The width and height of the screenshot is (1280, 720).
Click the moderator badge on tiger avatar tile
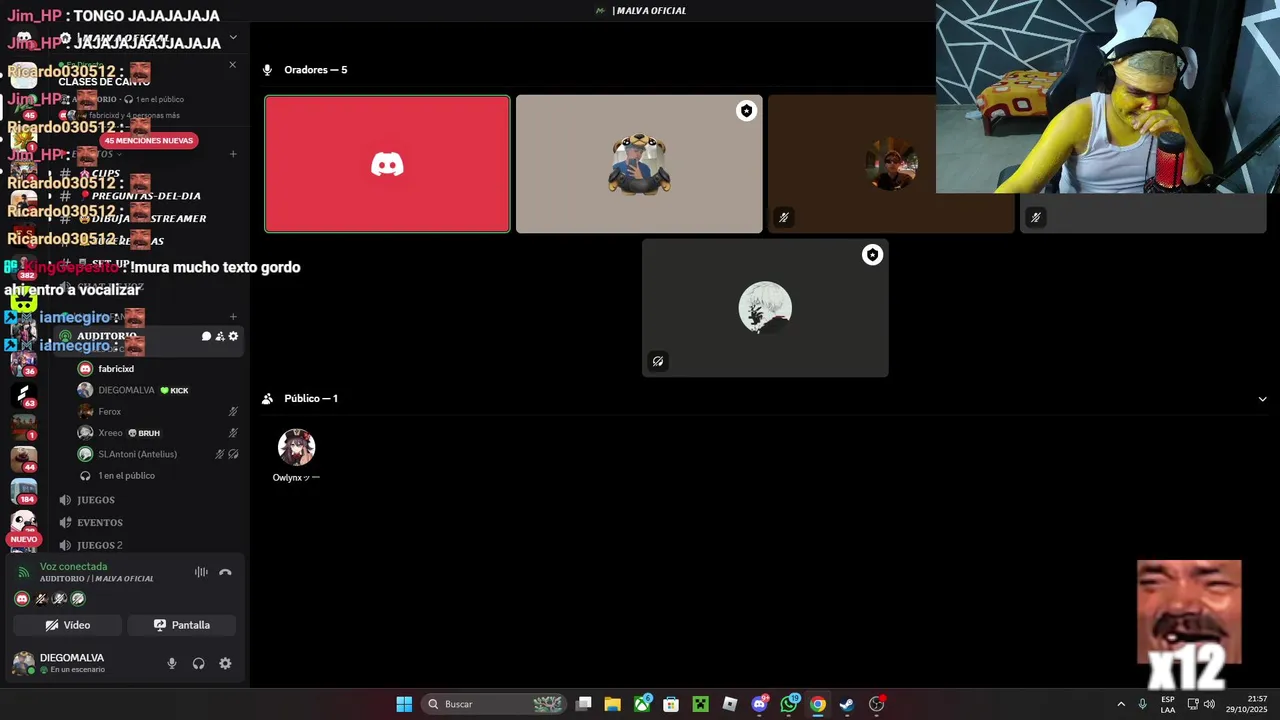coord(746,111)
